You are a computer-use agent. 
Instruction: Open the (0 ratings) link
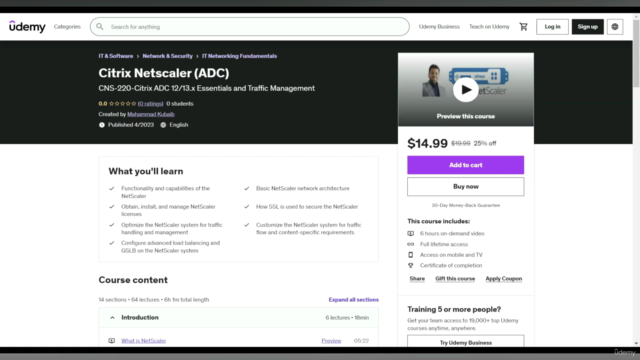pos(150,104)
